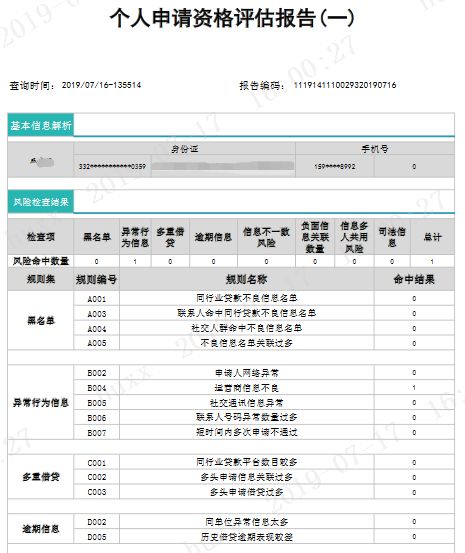Click the 逾期信息 rule set label
465x553 pixels.
coord(41,529)
